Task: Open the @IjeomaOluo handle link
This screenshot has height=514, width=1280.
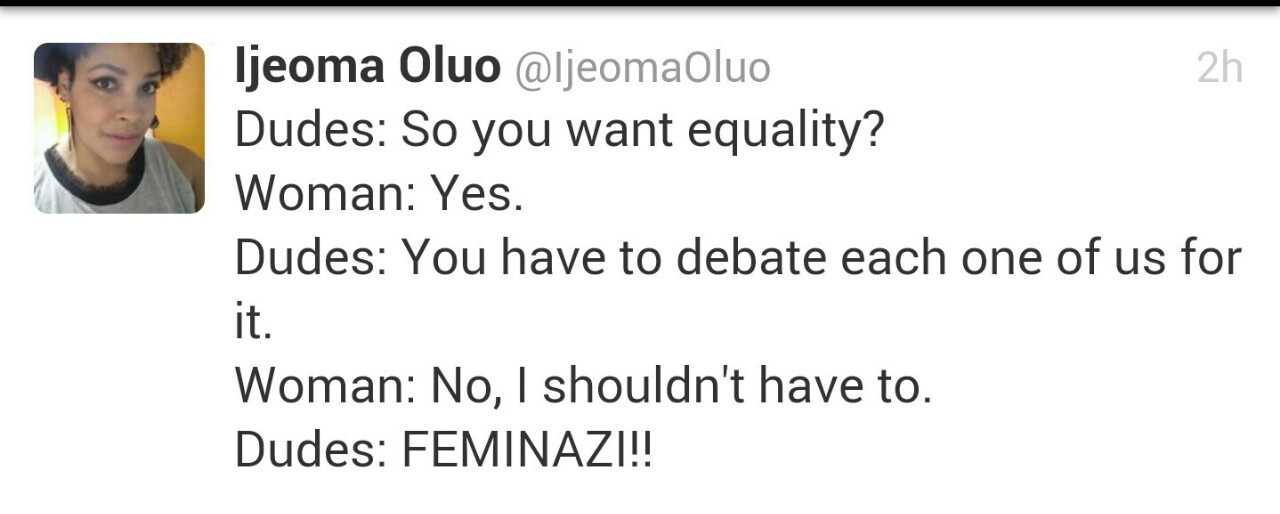Action: (x=642, y=69)
